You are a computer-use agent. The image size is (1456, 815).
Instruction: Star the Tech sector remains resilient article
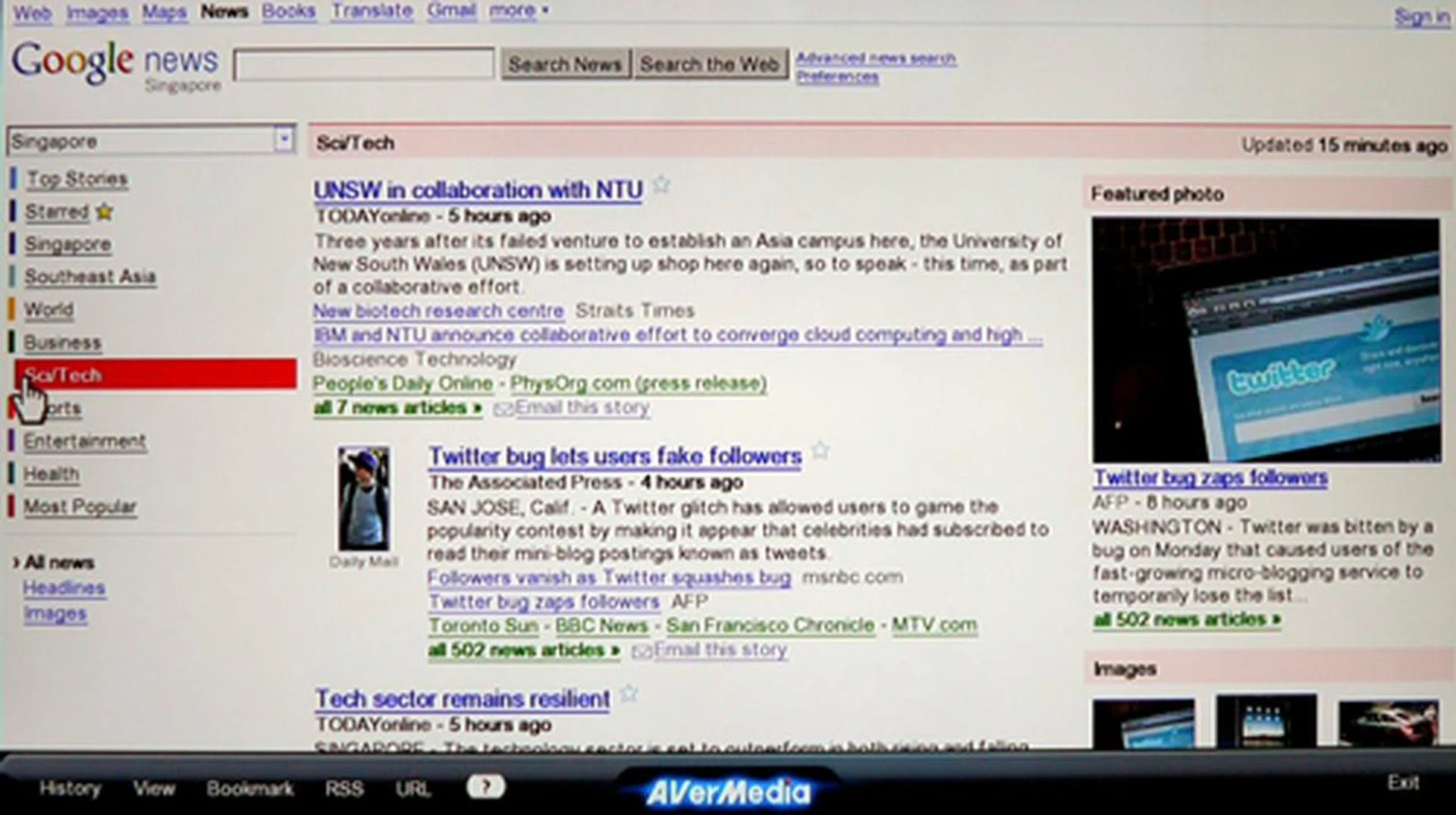click(x=628, y=694)
